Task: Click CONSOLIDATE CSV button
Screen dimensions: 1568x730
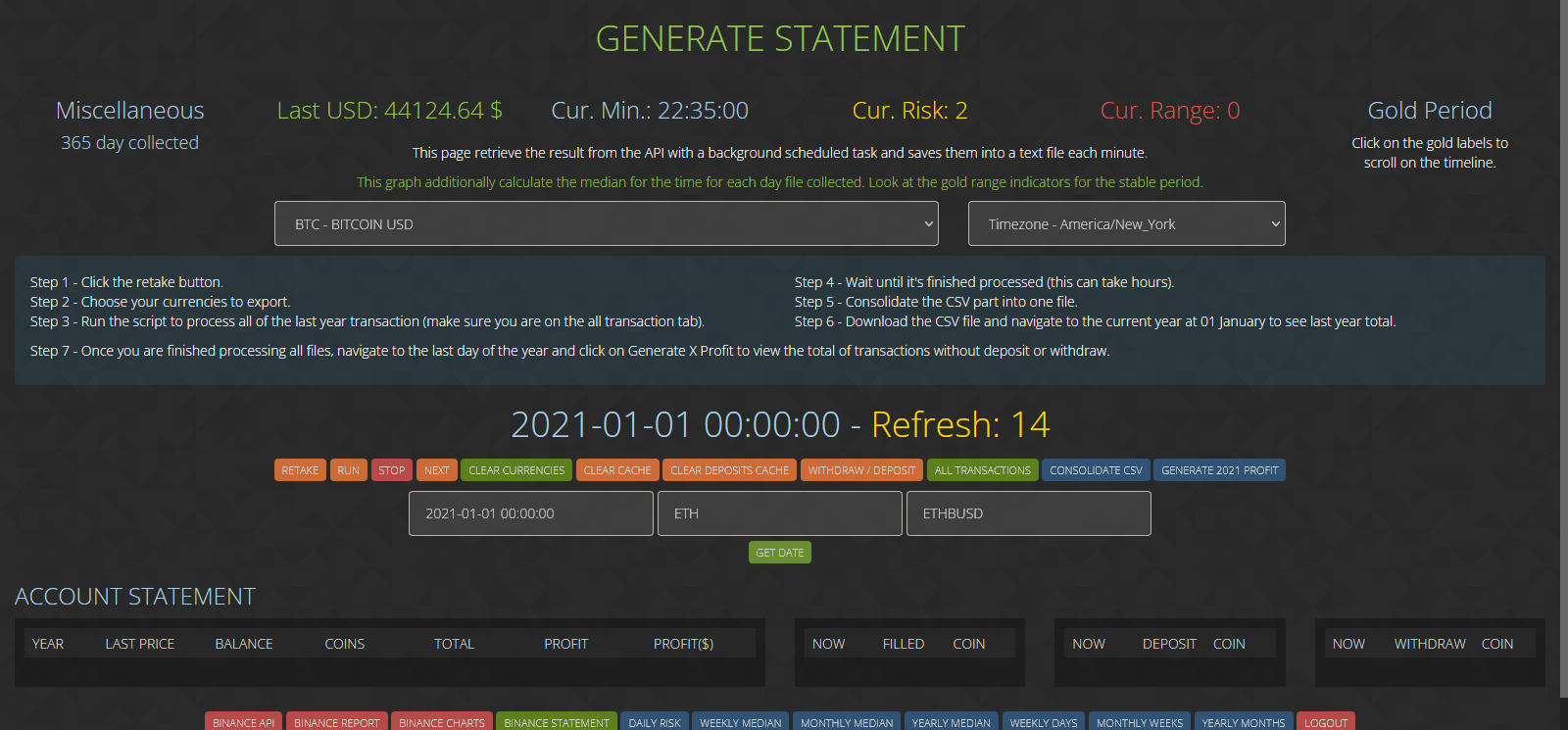Action: click(1096, 470)
